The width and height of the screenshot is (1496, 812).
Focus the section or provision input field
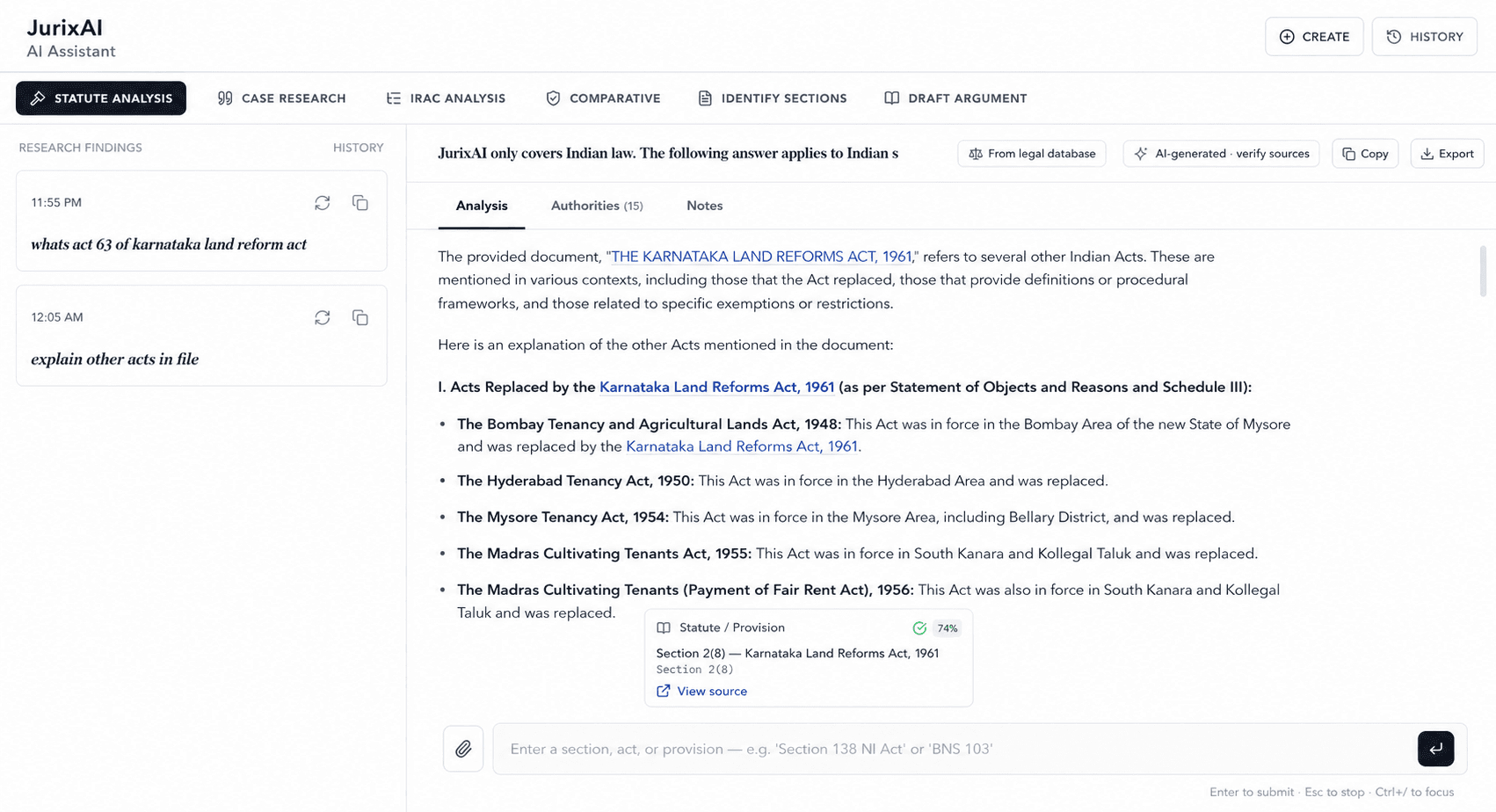point(954,749)
